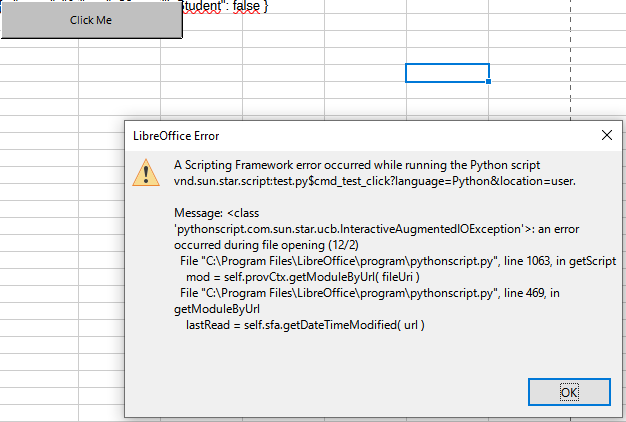Click the text "occurred during file opening (12/2)"
This screenshot has width=626, height=422.
[x=266, y=245]
